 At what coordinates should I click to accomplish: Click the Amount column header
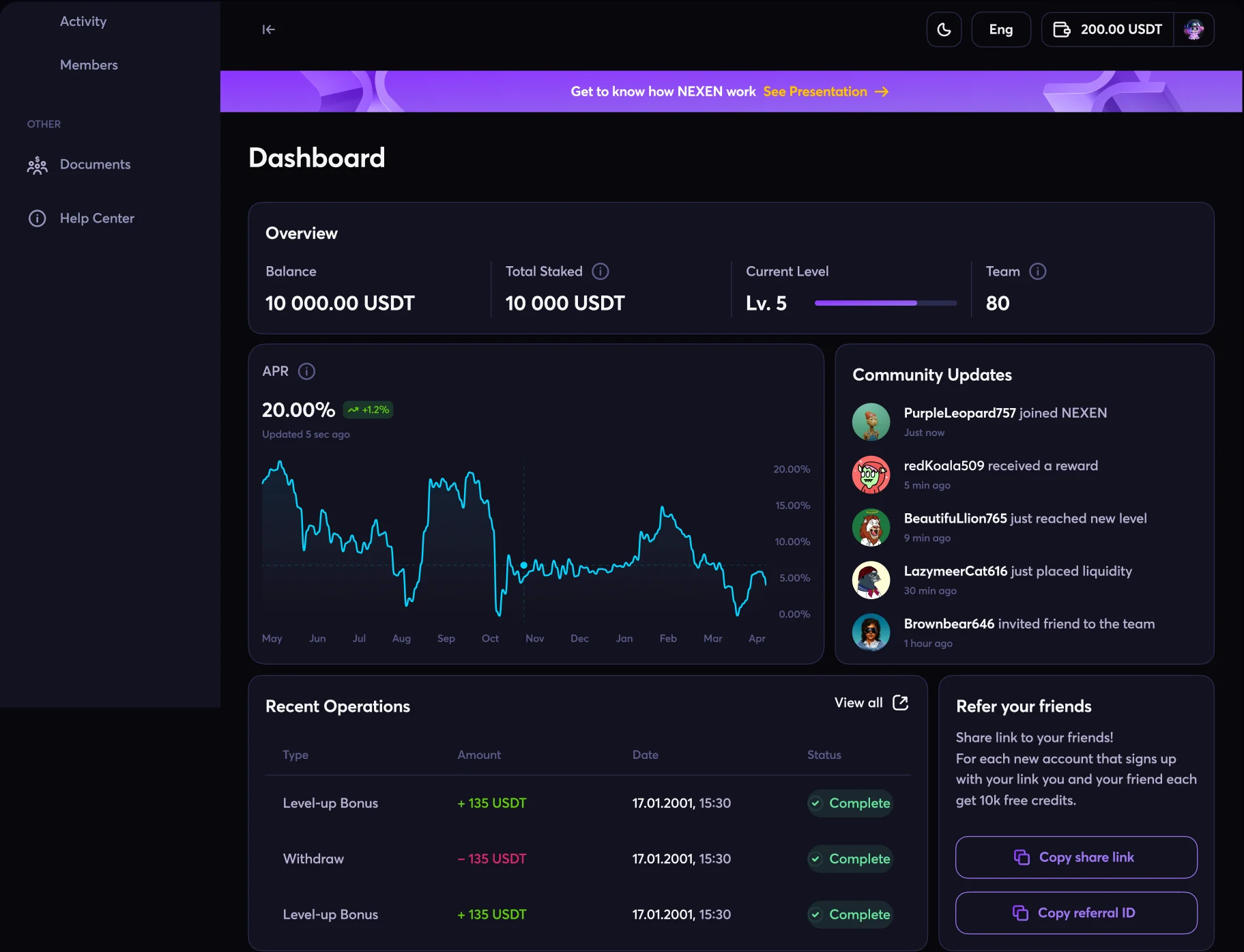pos(479,755)
